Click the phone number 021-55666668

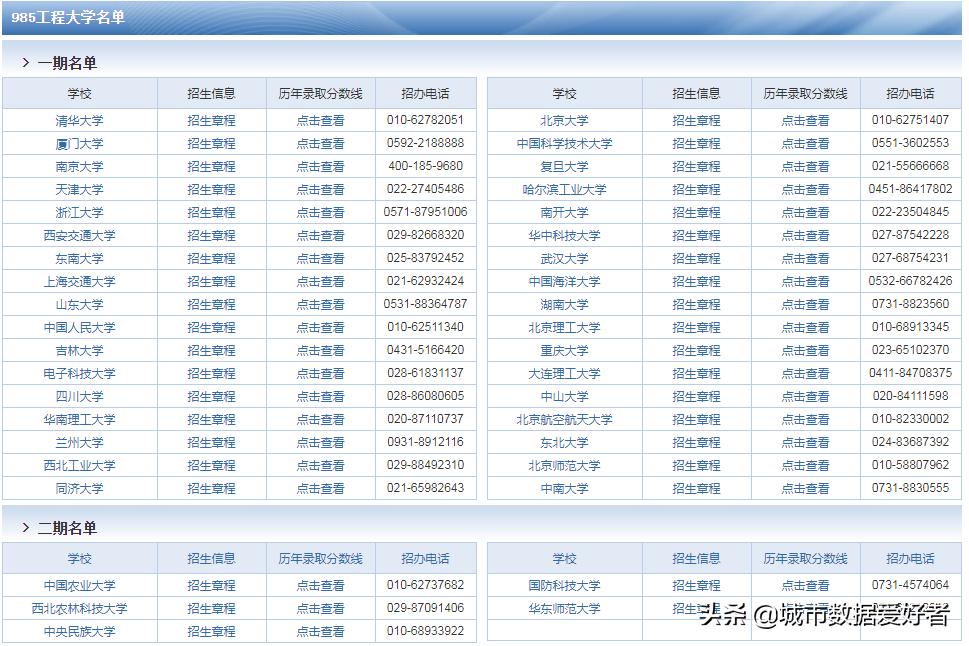[x=911, y=166]
